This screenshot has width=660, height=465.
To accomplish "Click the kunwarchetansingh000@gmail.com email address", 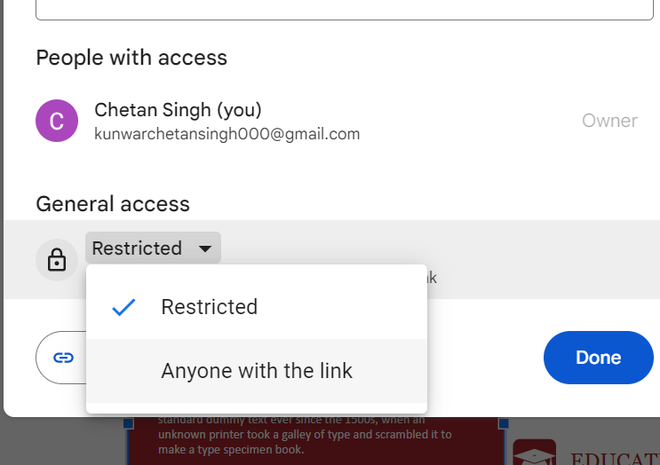I will click(227, 133).
